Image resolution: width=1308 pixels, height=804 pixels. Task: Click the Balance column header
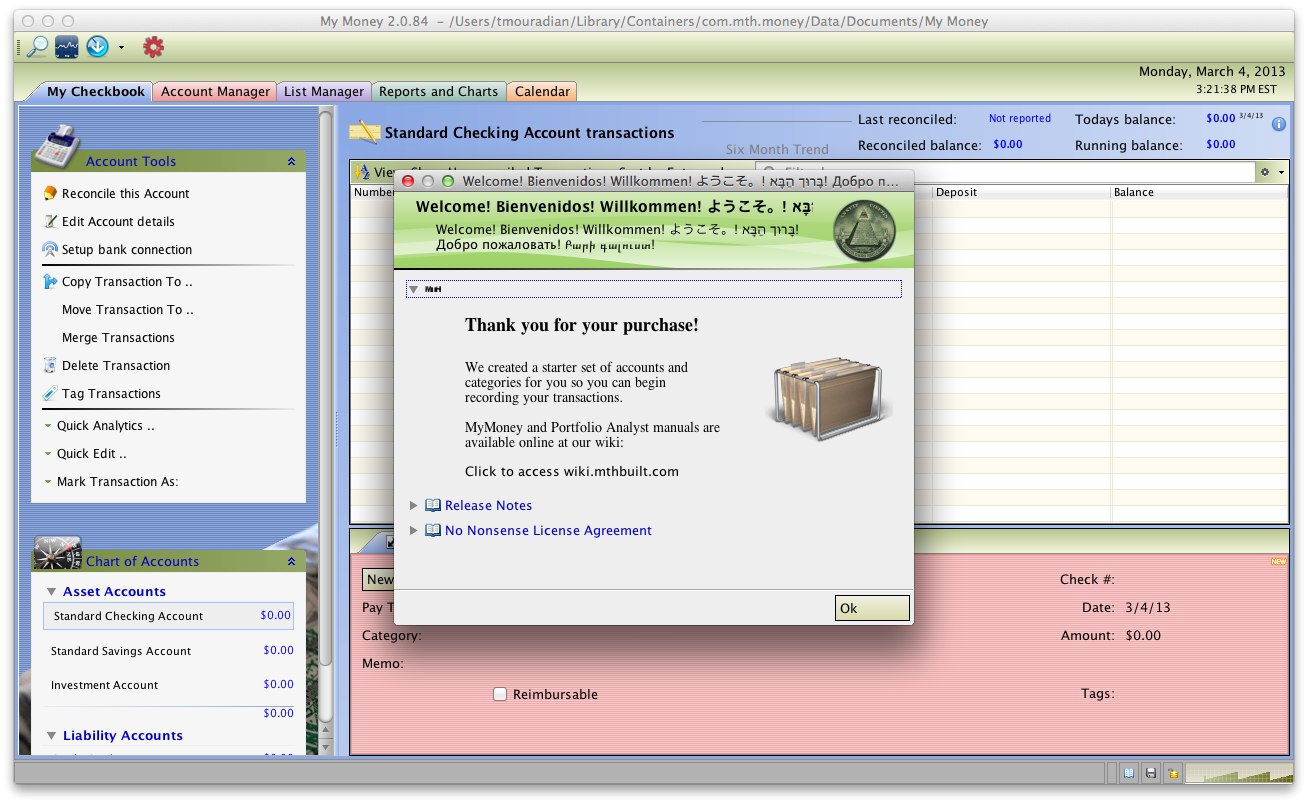tap(1199, 192)
